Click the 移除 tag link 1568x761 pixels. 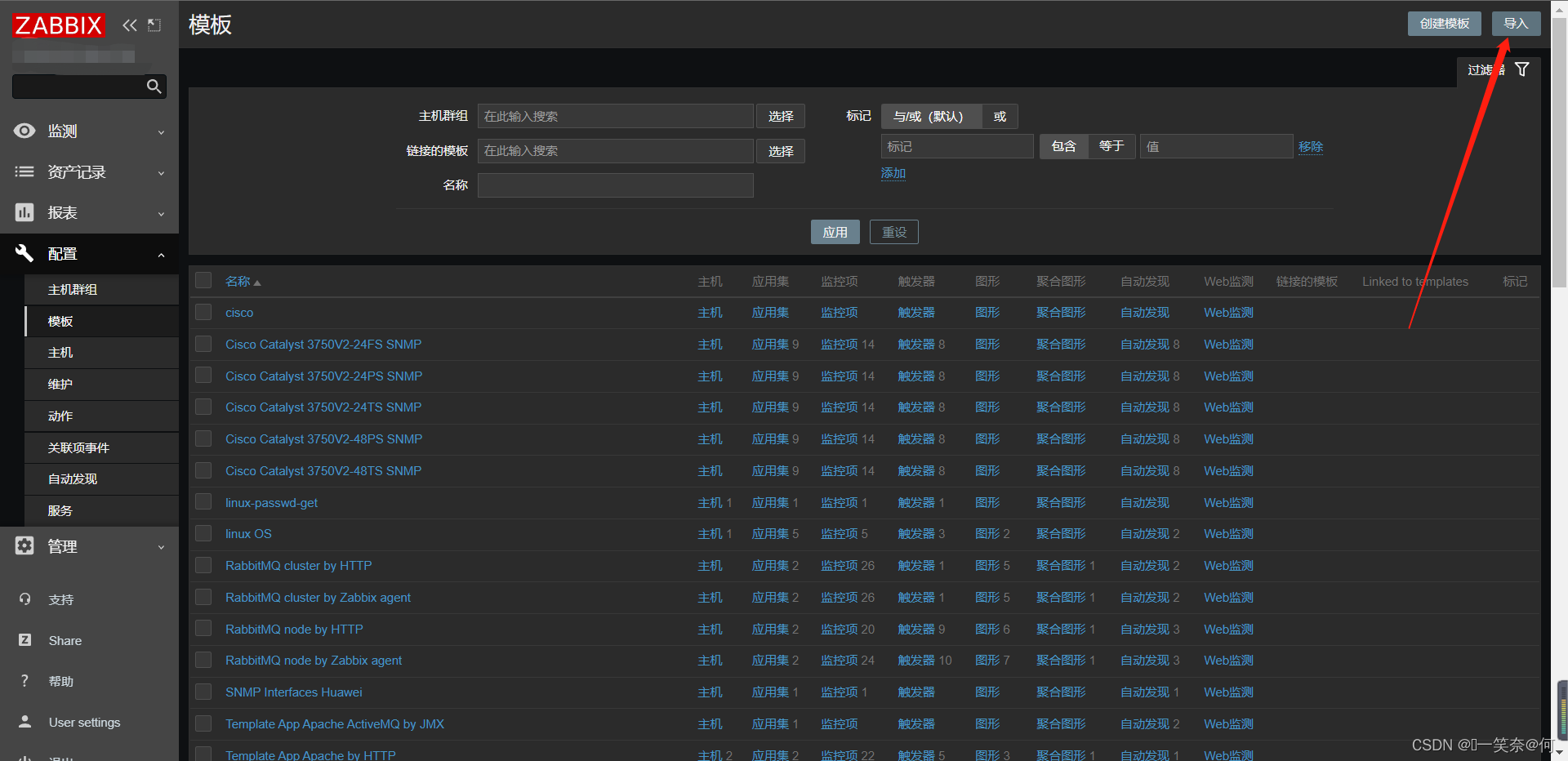(1311, 147)
